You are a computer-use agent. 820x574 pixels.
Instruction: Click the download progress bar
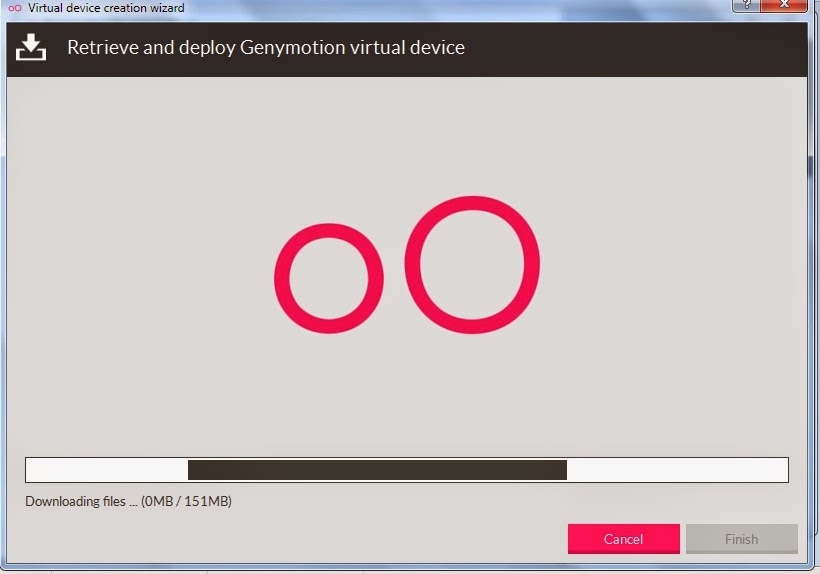(406, 469)
